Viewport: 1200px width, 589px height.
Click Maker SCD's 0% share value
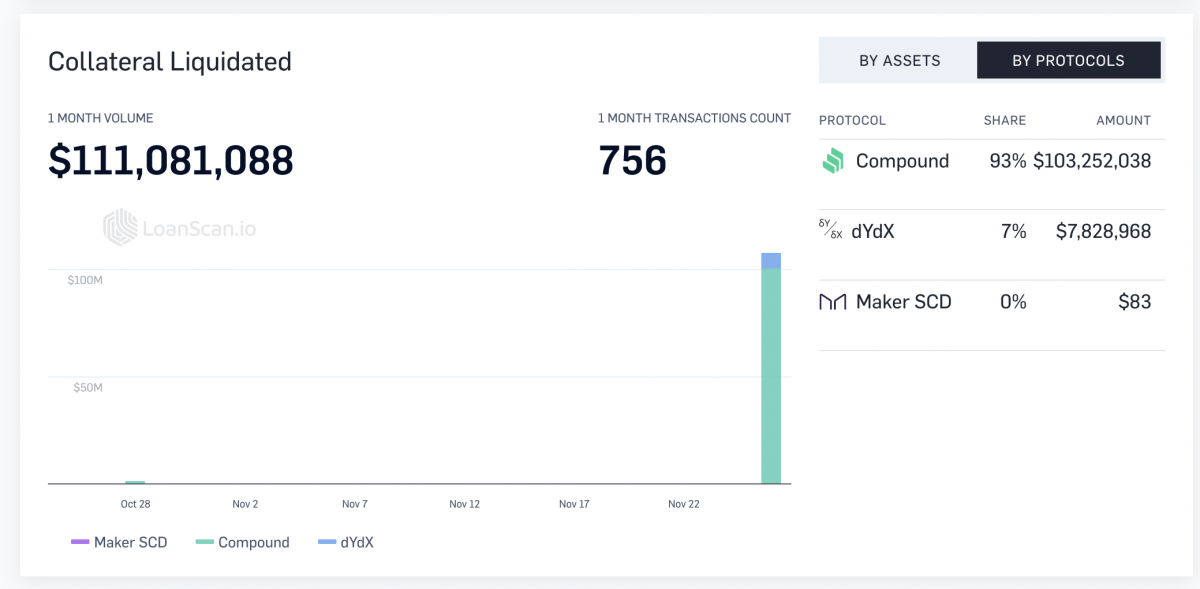1014,301
